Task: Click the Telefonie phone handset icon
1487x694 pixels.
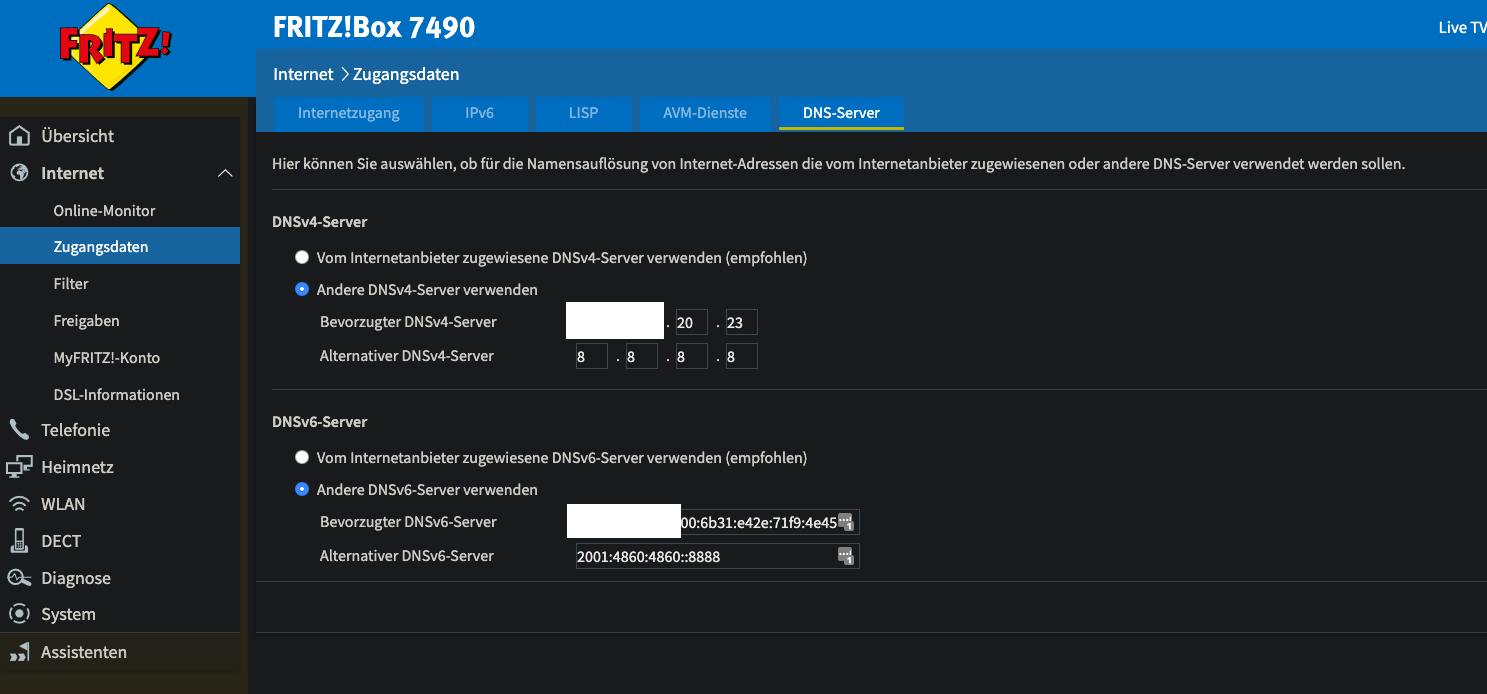Action: (x=19, y=430)
